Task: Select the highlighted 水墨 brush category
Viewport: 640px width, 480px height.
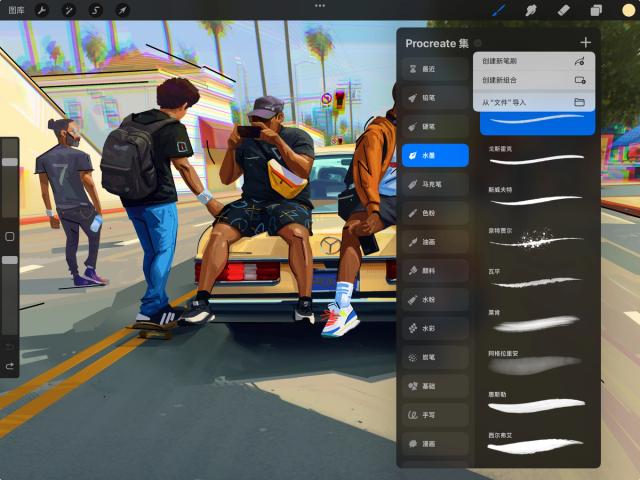Action: pos(435,156)
